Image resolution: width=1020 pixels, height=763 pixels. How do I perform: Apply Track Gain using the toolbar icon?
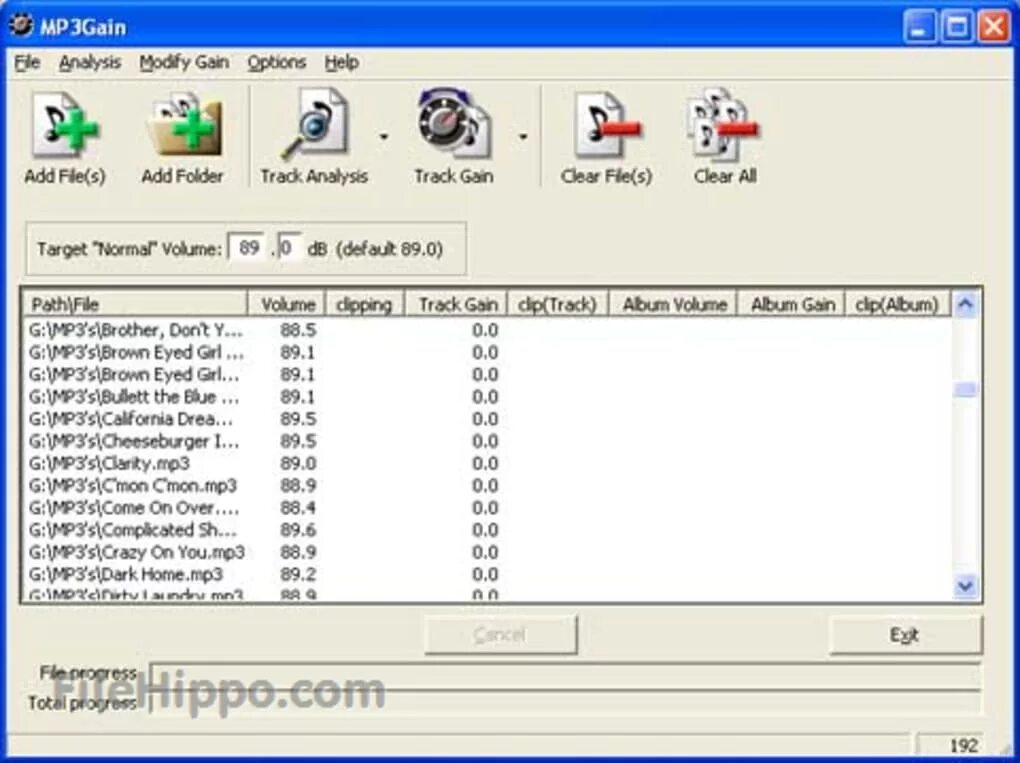pyautogui.click(x=453, y=124)
